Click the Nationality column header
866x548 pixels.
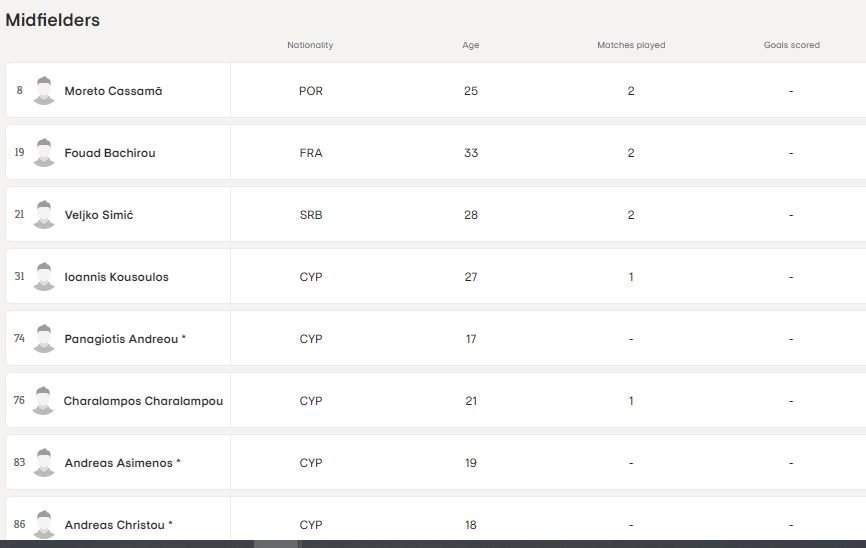point(310,45)
